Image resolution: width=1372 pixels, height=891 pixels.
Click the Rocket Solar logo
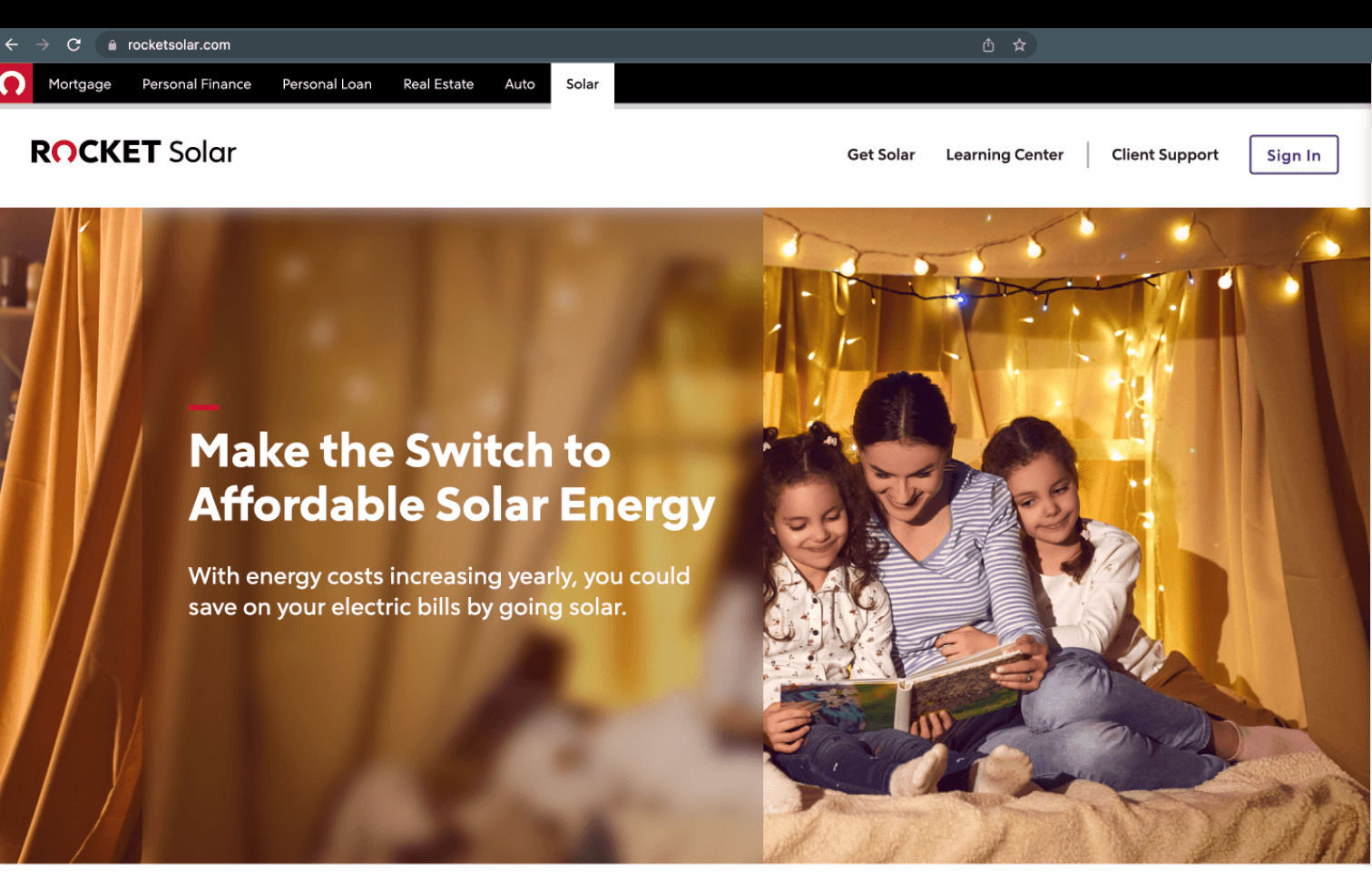[133, 152]
